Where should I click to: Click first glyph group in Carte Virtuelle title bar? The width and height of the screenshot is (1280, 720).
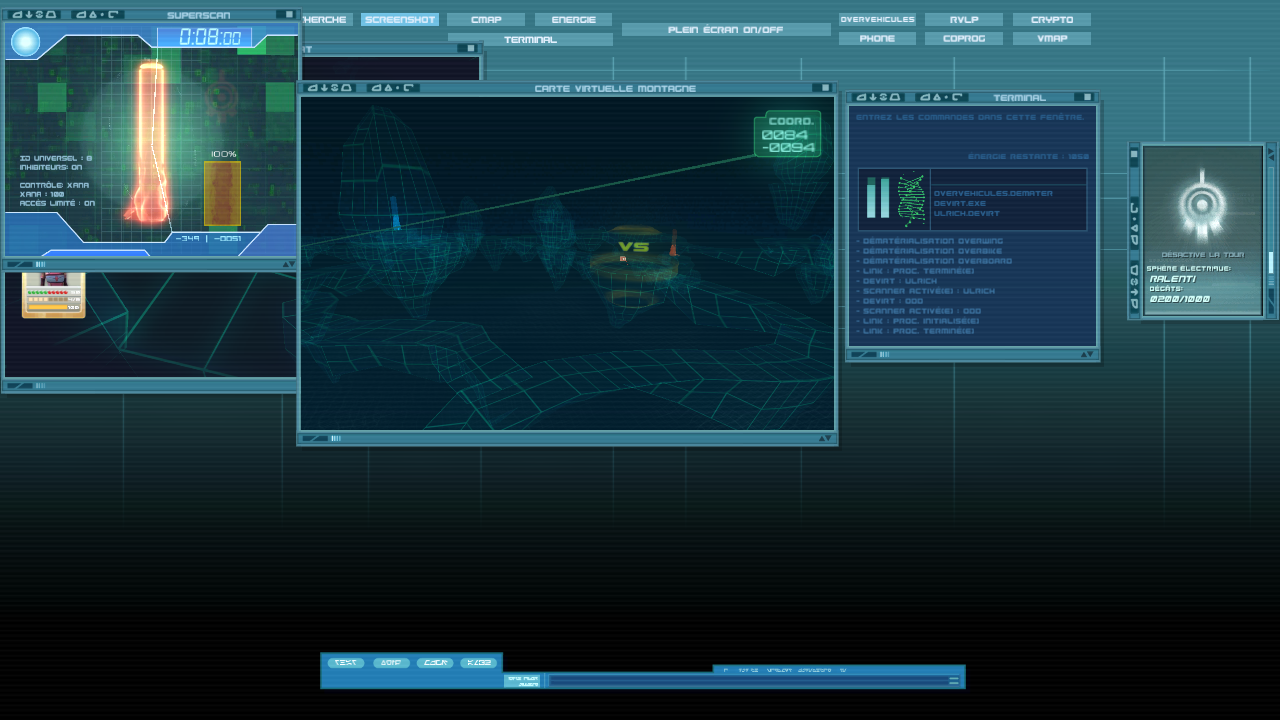330,88
